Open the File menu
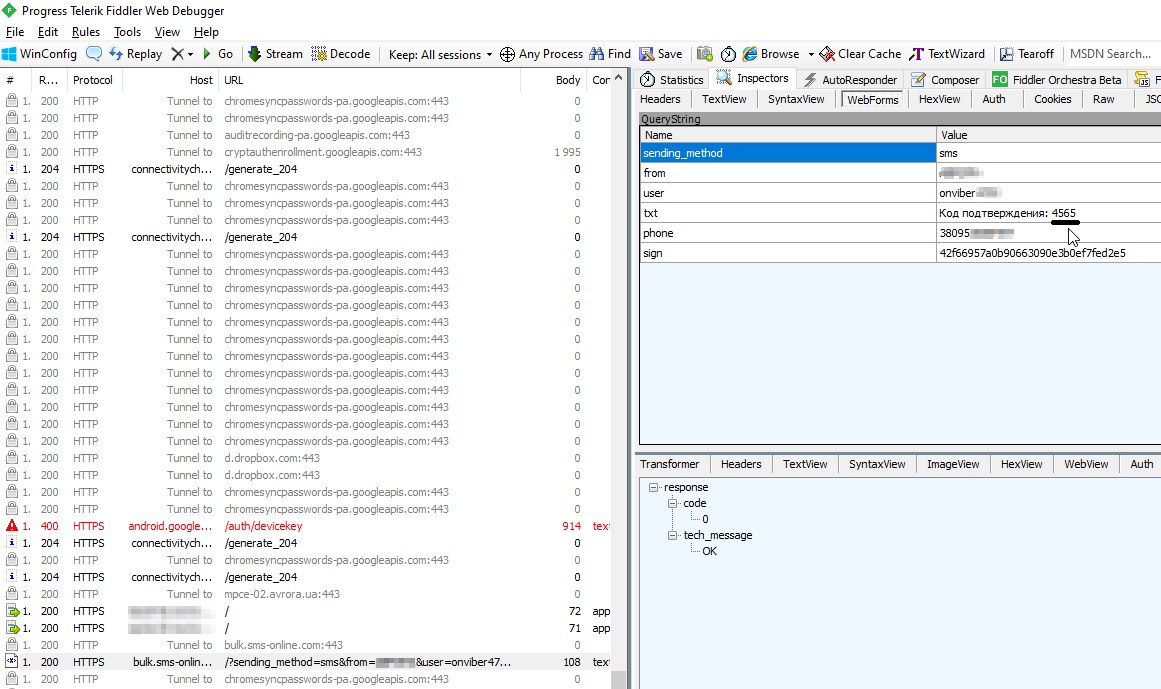 15,32
